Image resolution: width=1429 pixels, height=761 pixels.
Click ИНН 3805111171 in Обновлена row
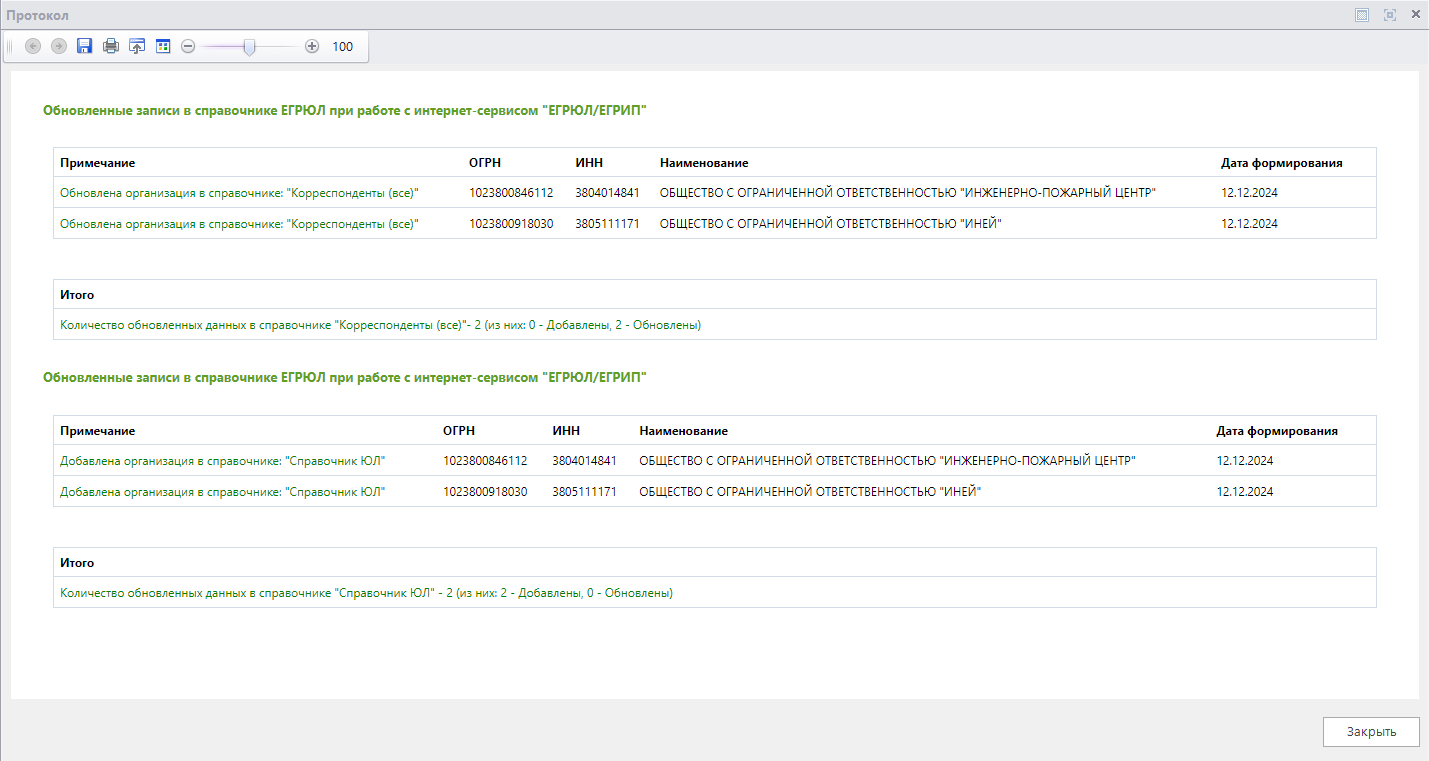(x=607, y=224)
